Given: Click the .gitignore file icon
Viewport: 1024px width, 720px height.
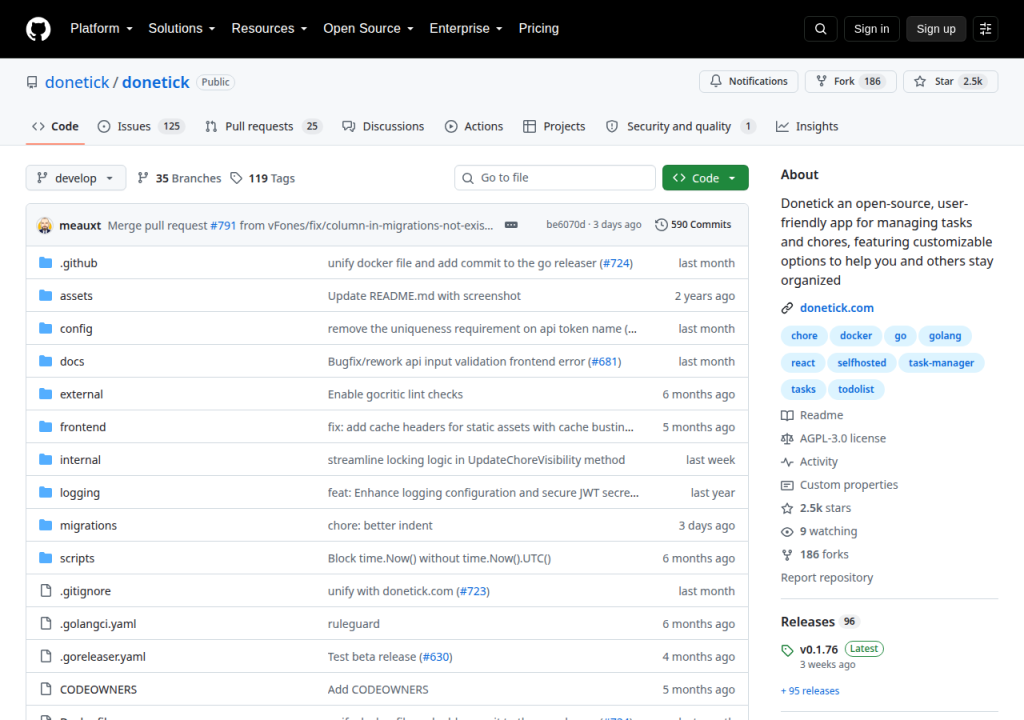Looking at the screenshot, I should click(45, 591).
